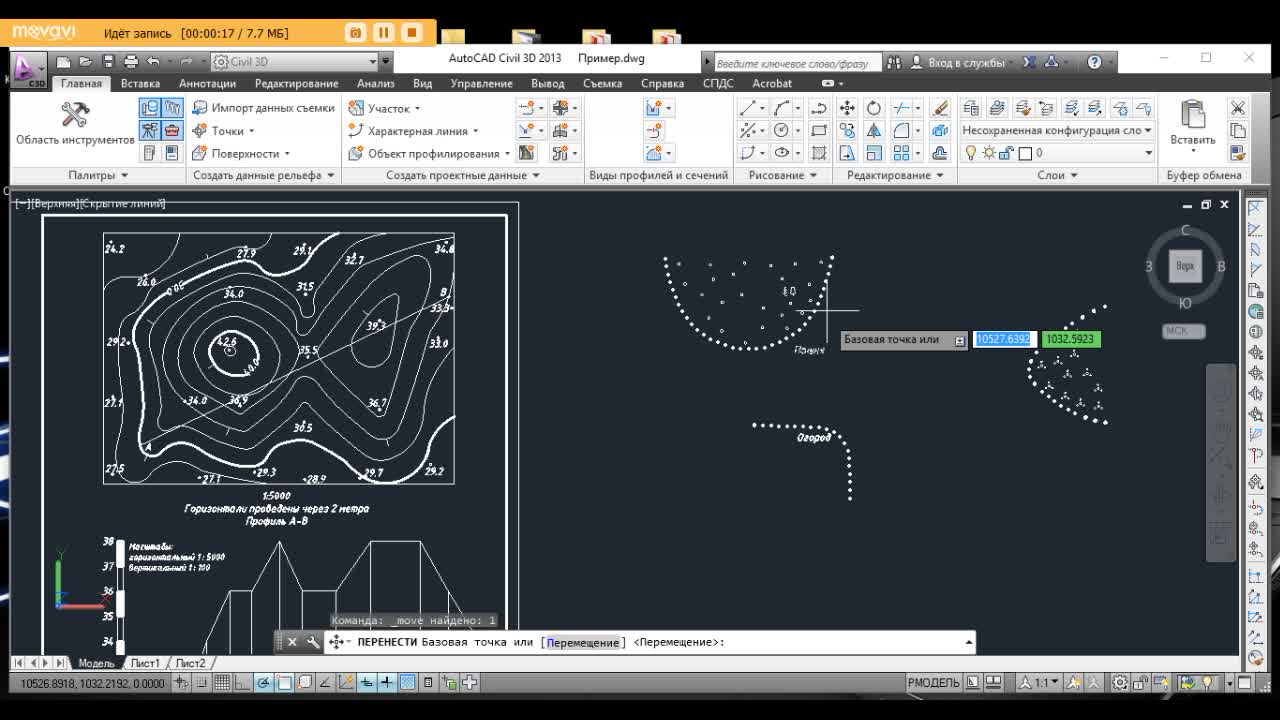Toggle the layer lightbulb on/off icon
1280x720 pixels.
pyautogui.click(x=970, y=153)
